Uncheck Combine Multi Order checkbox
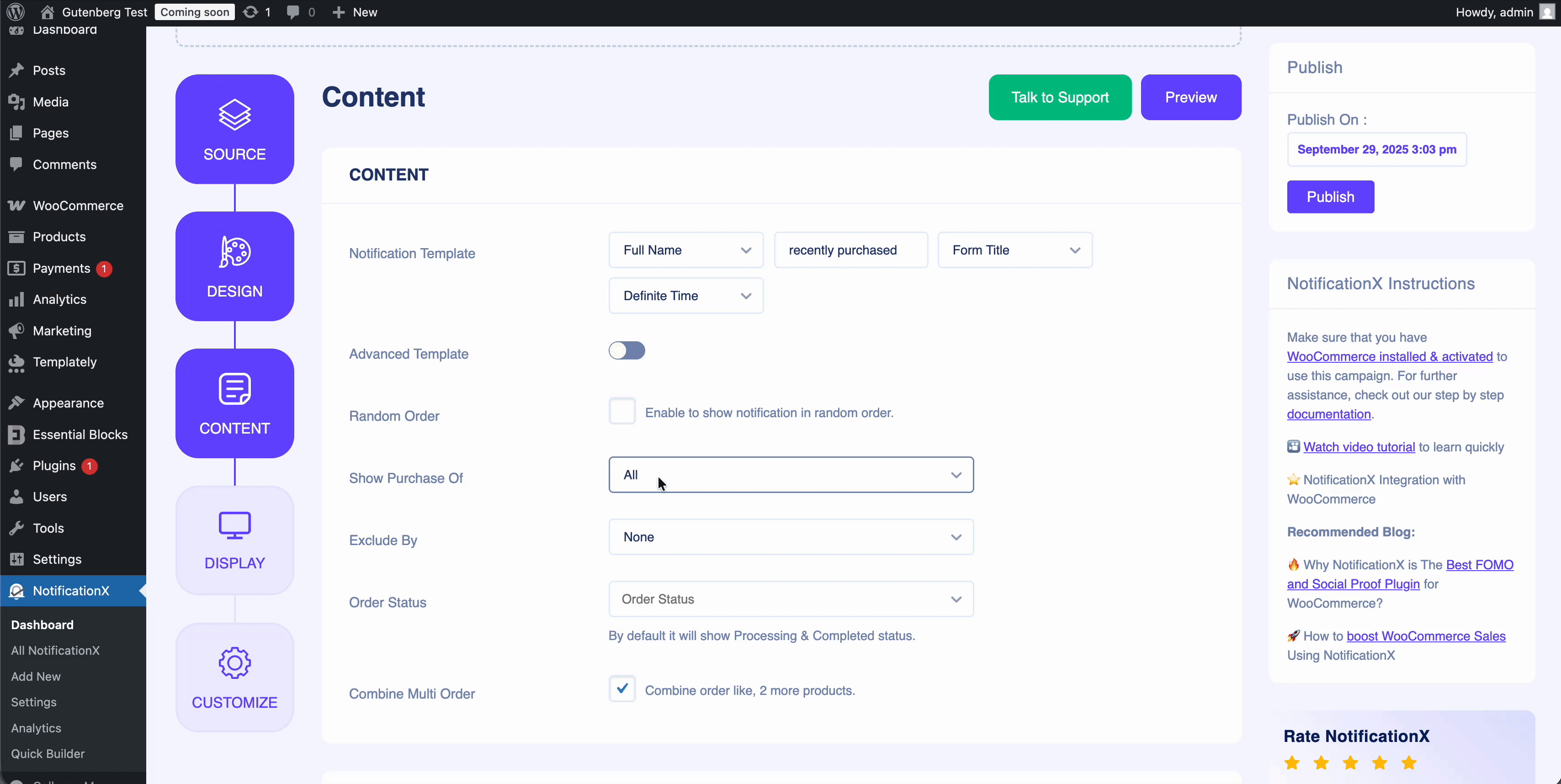This screenshot has height=784, width=1561. pos(622,689)
